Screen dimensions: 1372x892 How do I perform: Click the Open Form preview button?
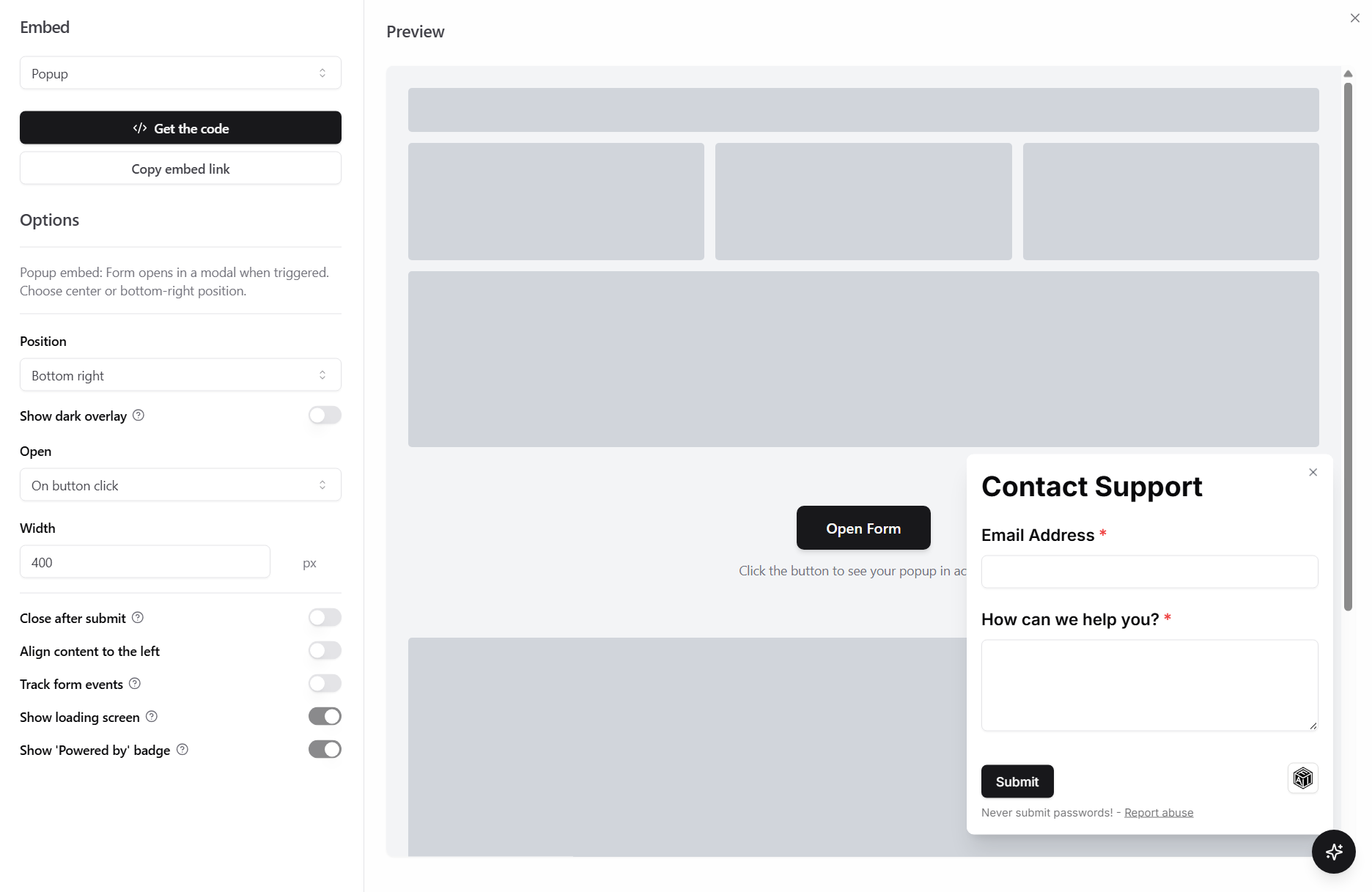pos(863,528)
